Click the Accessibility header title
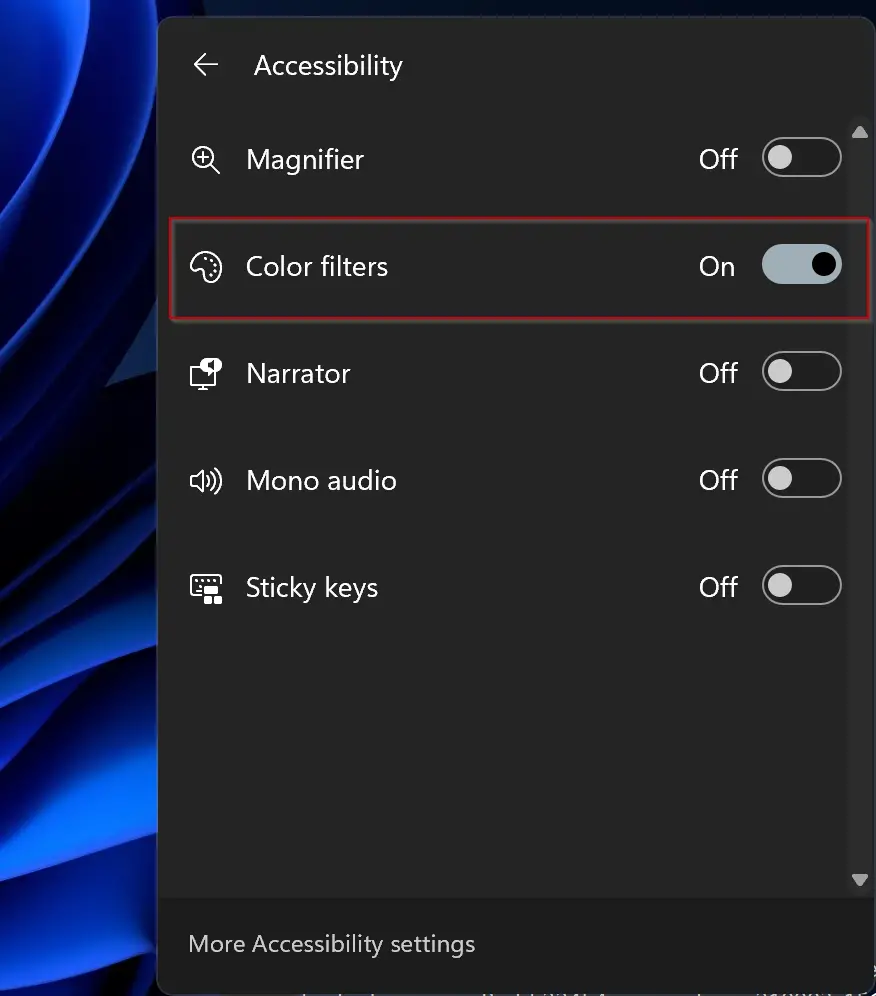This screenshot has width=876, height=996. pos(328,66)
